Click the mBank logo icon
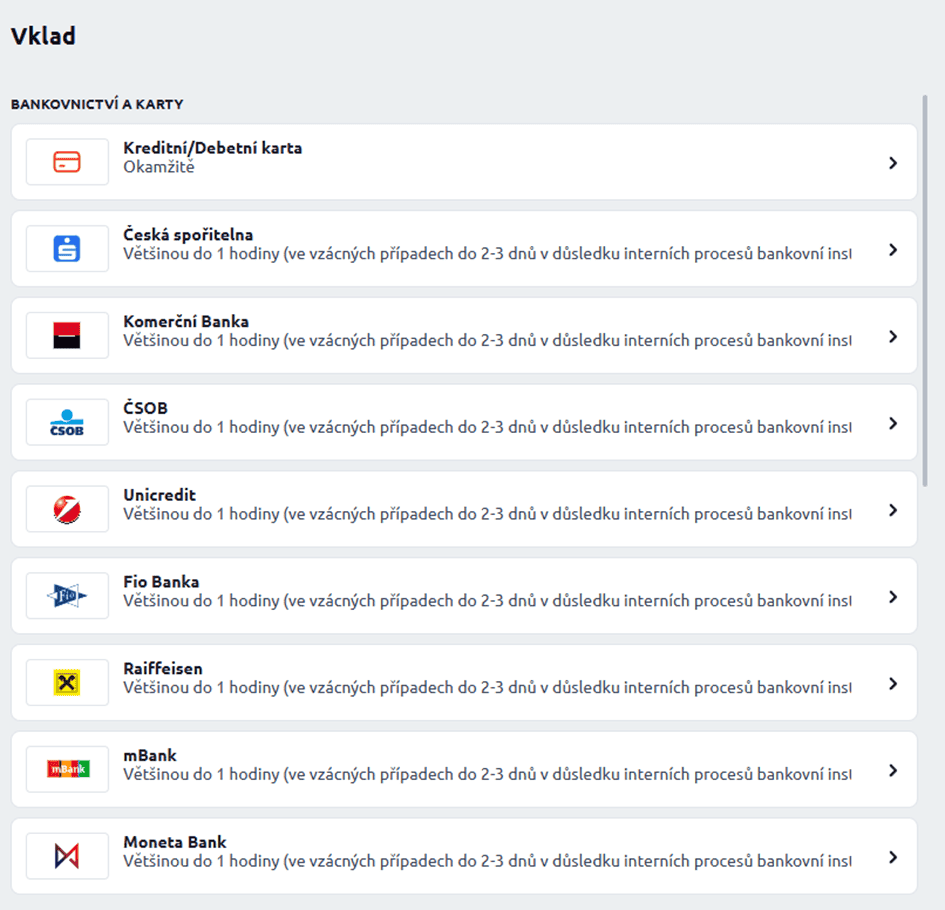The width and height of the screenshot is (945, 910). tap(68, 769)
